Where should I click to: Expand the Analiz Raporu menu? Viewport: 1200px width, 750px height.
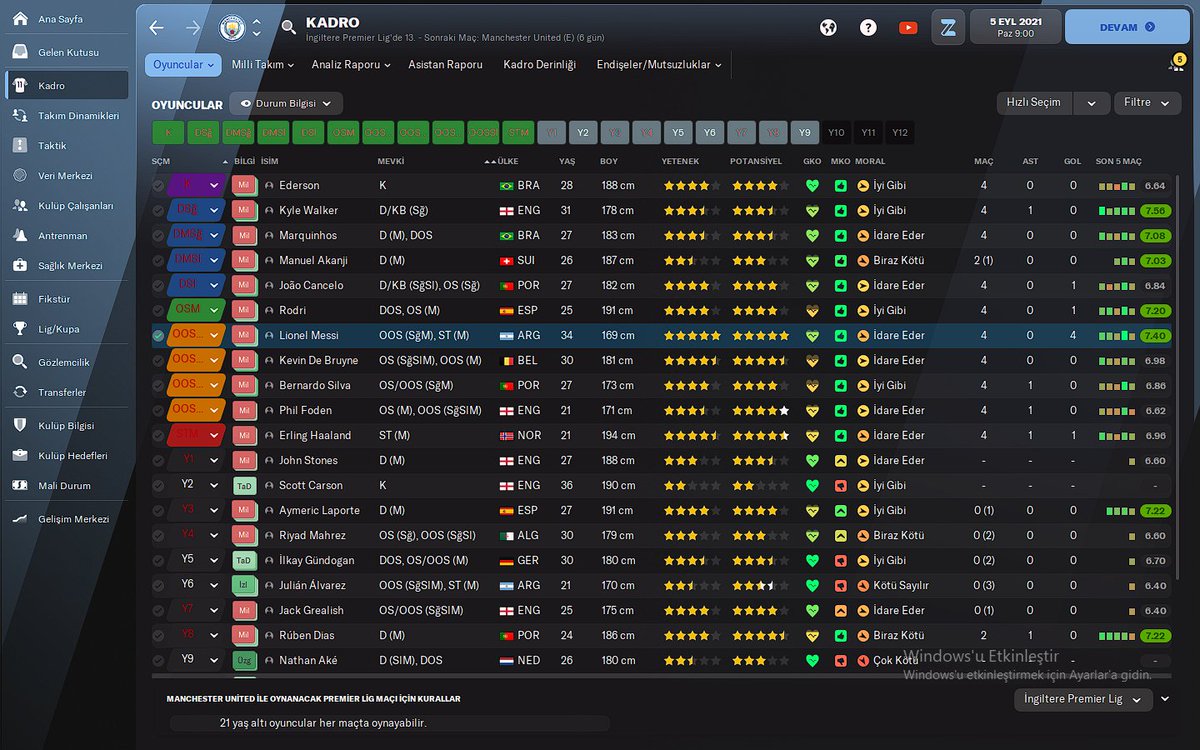tap(351, 65)
